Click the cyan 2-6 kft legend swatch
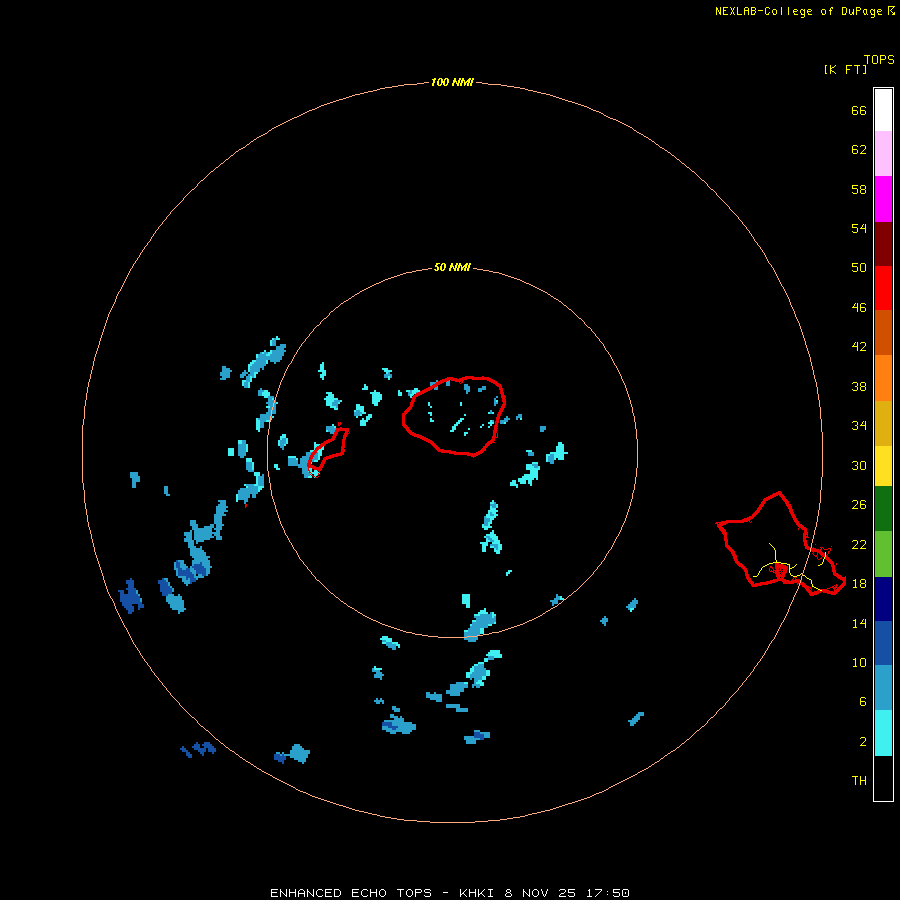 tap(883, 733)
